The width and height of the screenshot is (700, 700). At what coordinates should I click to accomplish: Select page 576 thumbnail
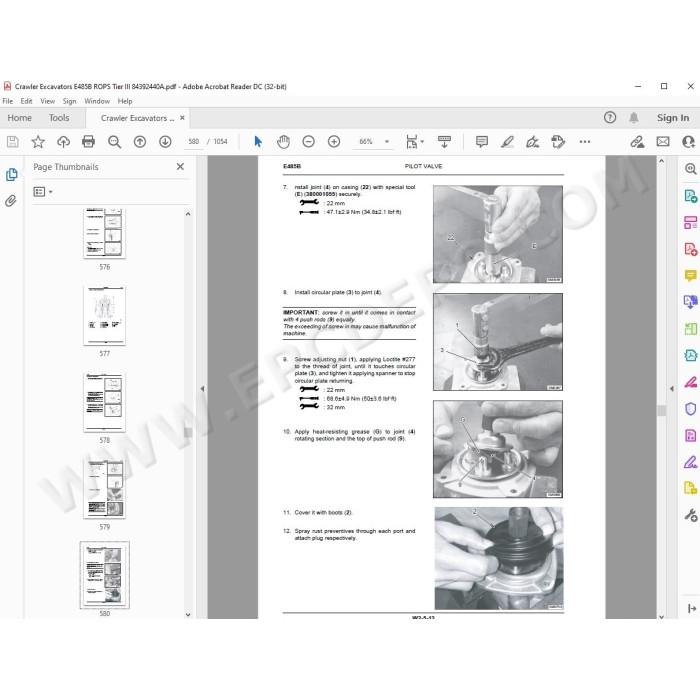click(x=104, y=233)
